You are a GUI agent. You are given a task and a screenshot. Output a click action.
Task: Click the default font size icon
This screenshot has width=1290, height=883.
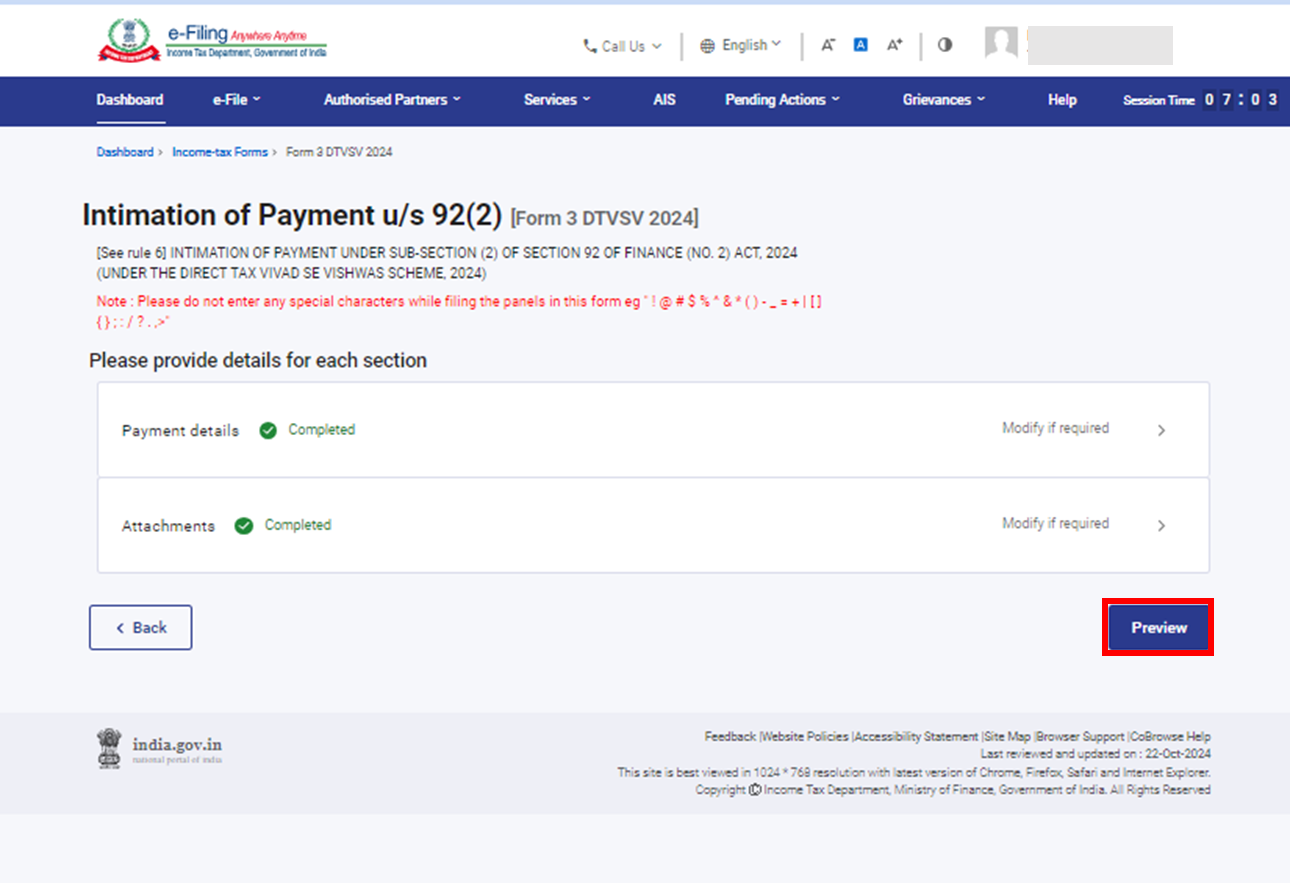[860, 44]
